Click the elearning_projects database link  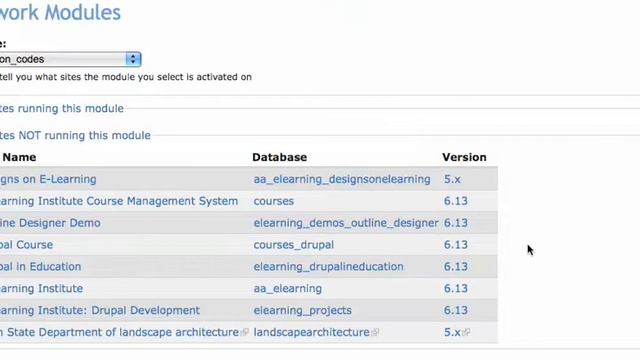coord(302,311)
